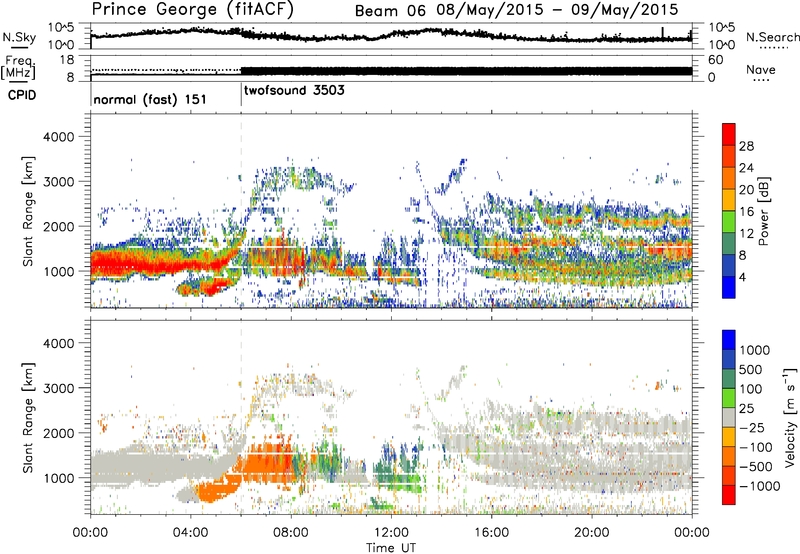Click the 20 label on power colorbar
800x554 pixels.
(746, 190)
